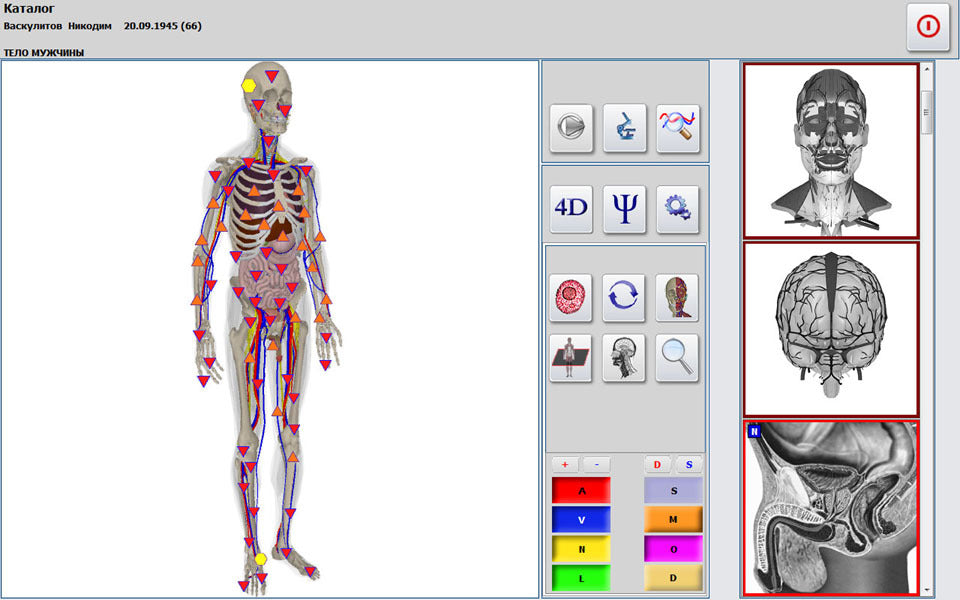
Task: Click the zoom magnifier icon
Action: click(678, 360)
